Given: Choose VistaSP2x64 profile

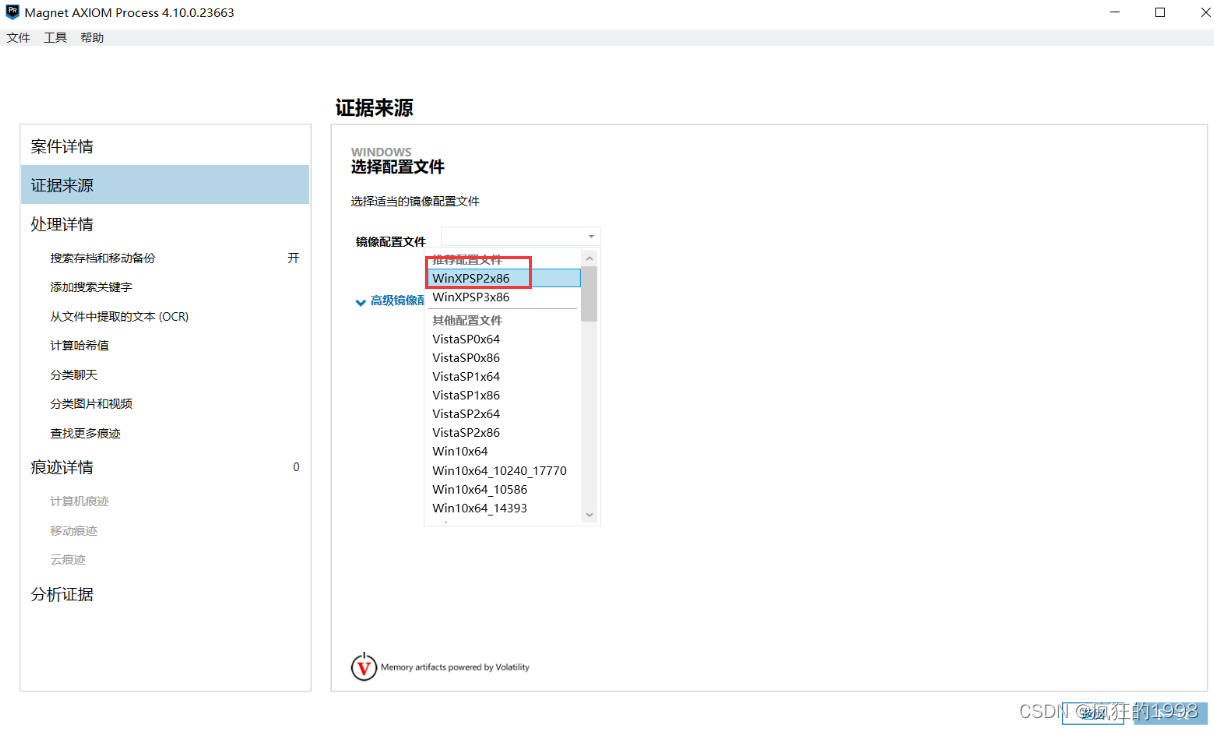Looking at the screenshot, I should (x=503, y=414).
